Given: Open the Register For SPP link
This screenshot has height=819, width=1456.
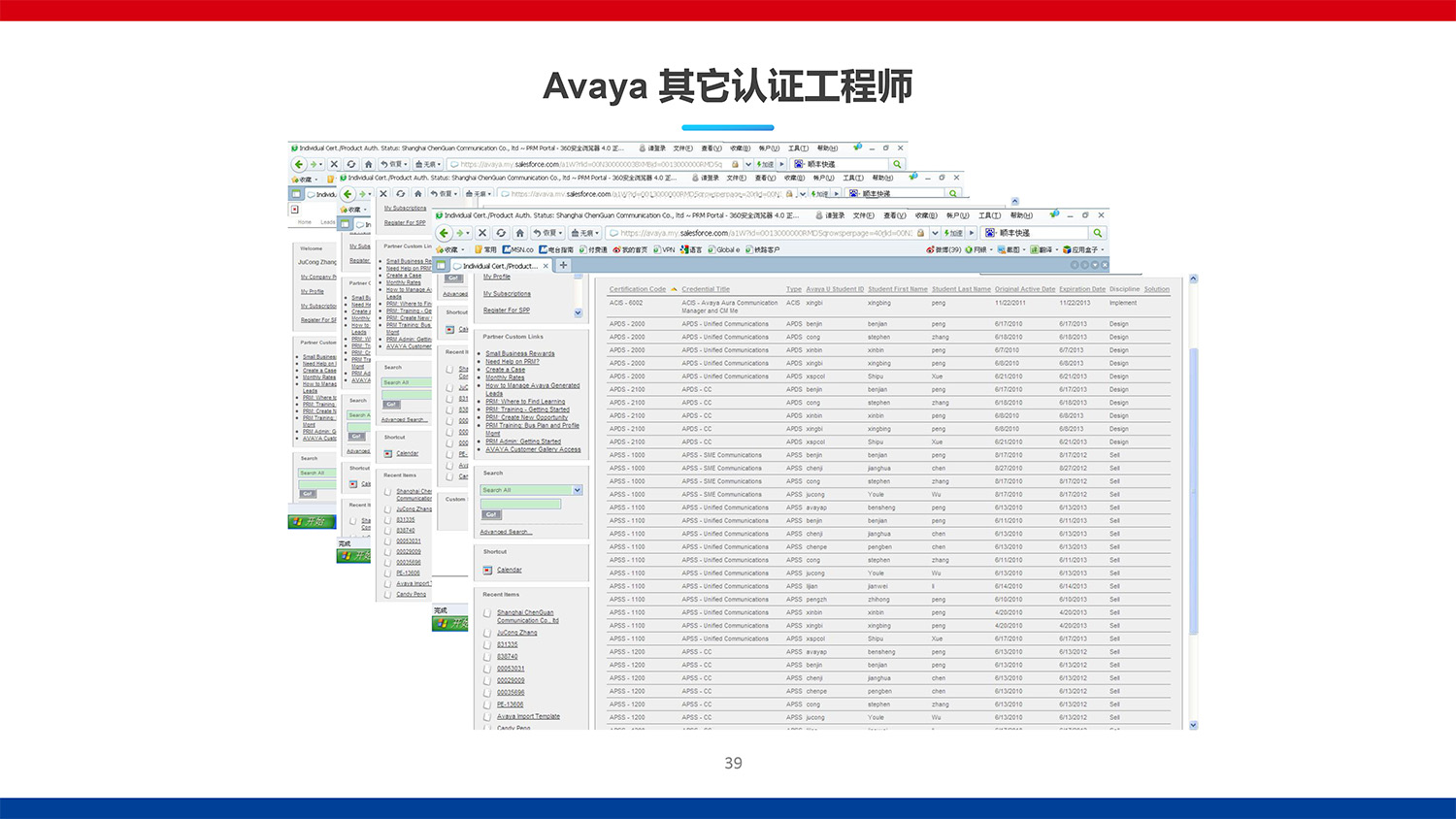Looking at the screenshot, I should [x=507, y=309].
